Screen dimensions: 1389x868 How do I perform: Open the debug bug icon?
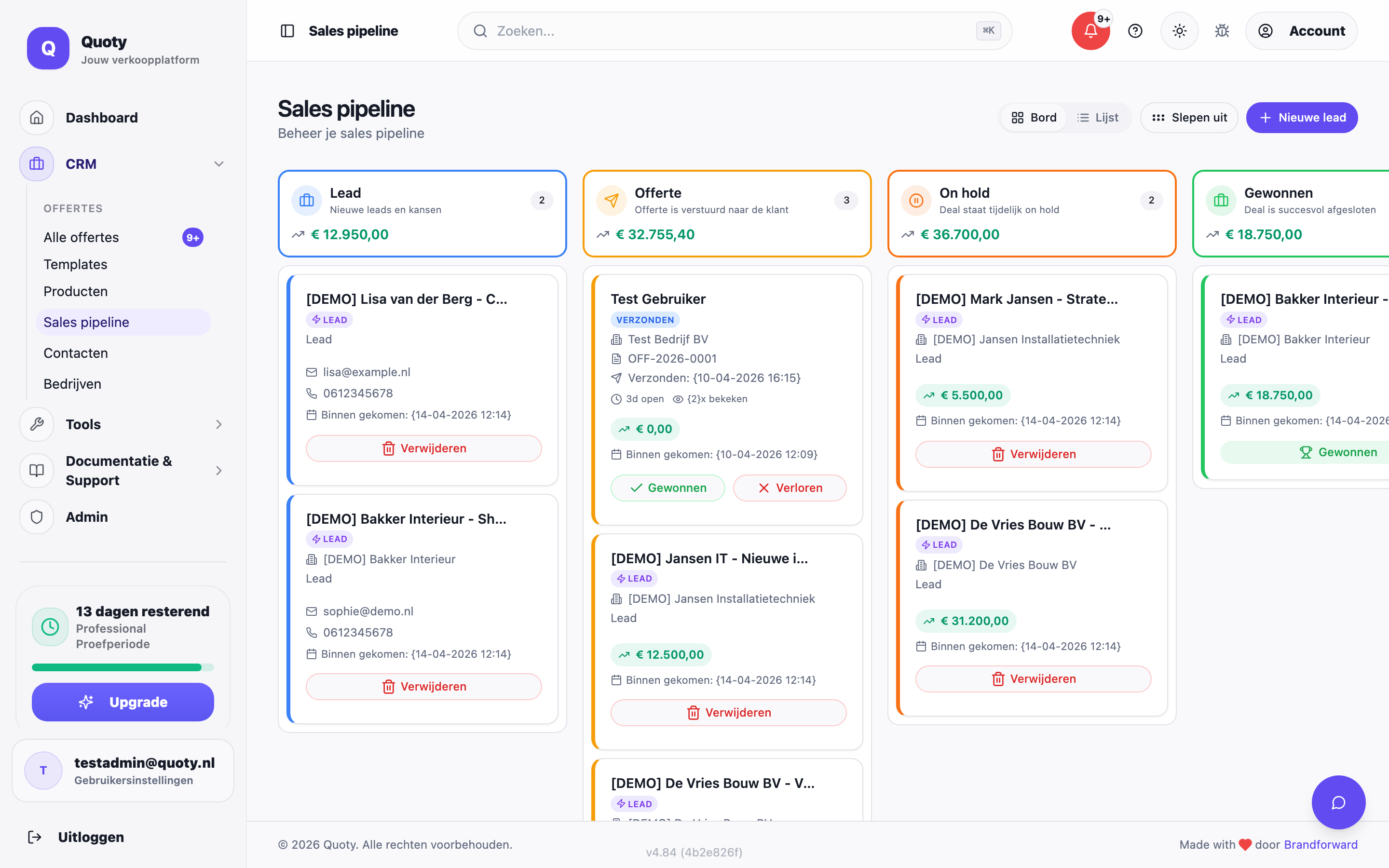click(1222, 31)
